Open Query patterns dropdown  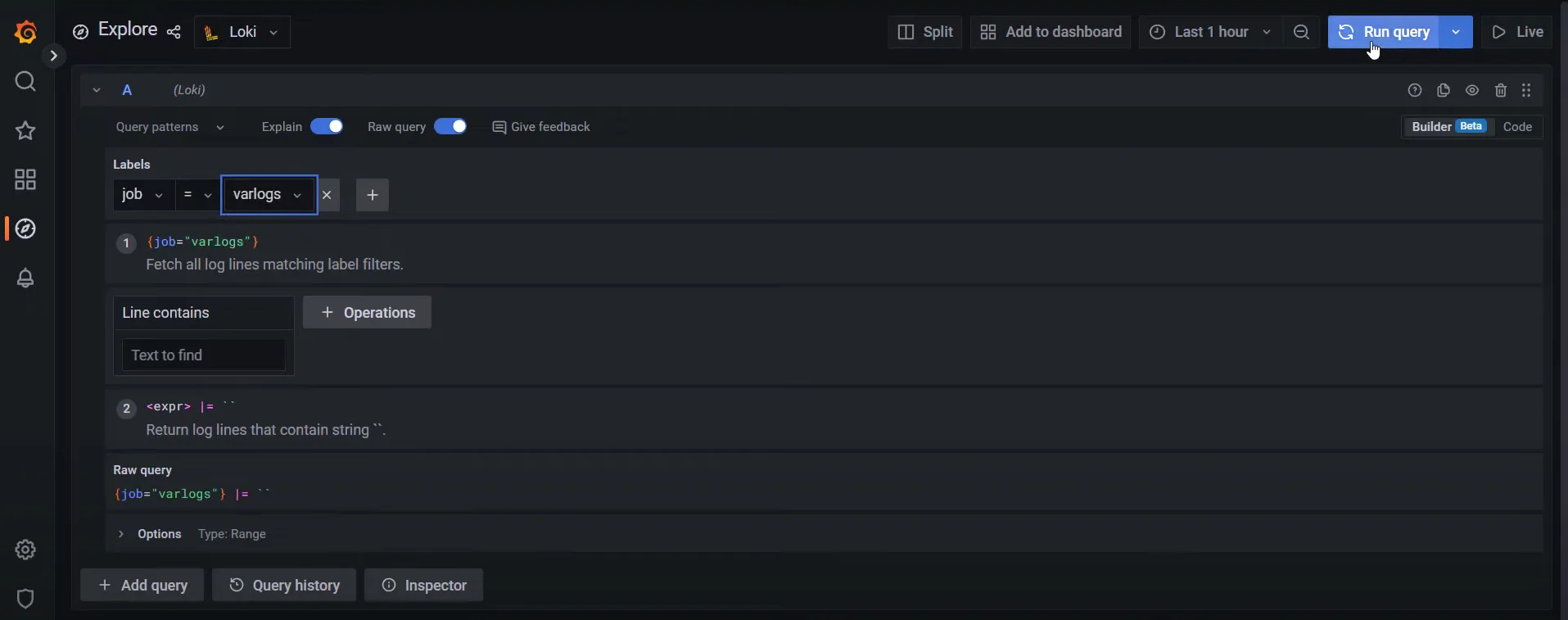[169, 127]
